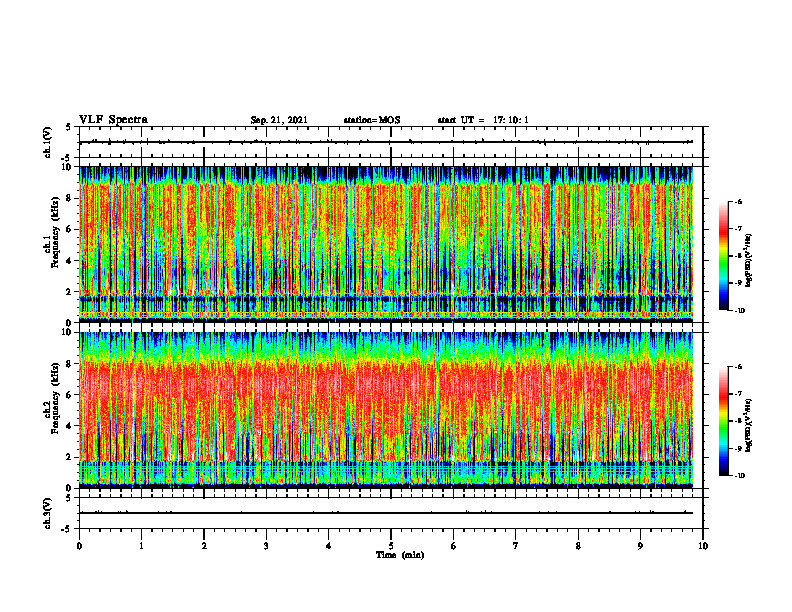Click ch.2 frequency tick label "8"

click(70, 364)
